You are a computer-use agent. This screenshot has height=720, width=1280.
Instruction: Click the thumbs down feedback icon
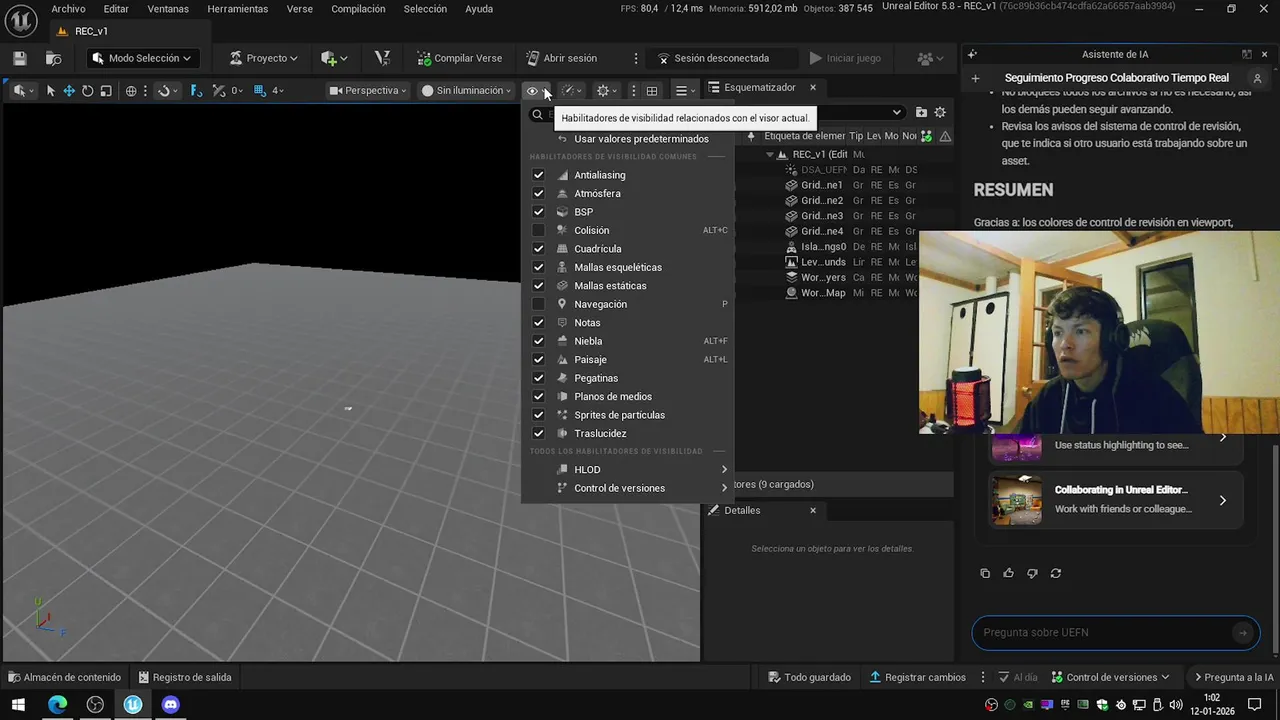tap(1032, 573)
